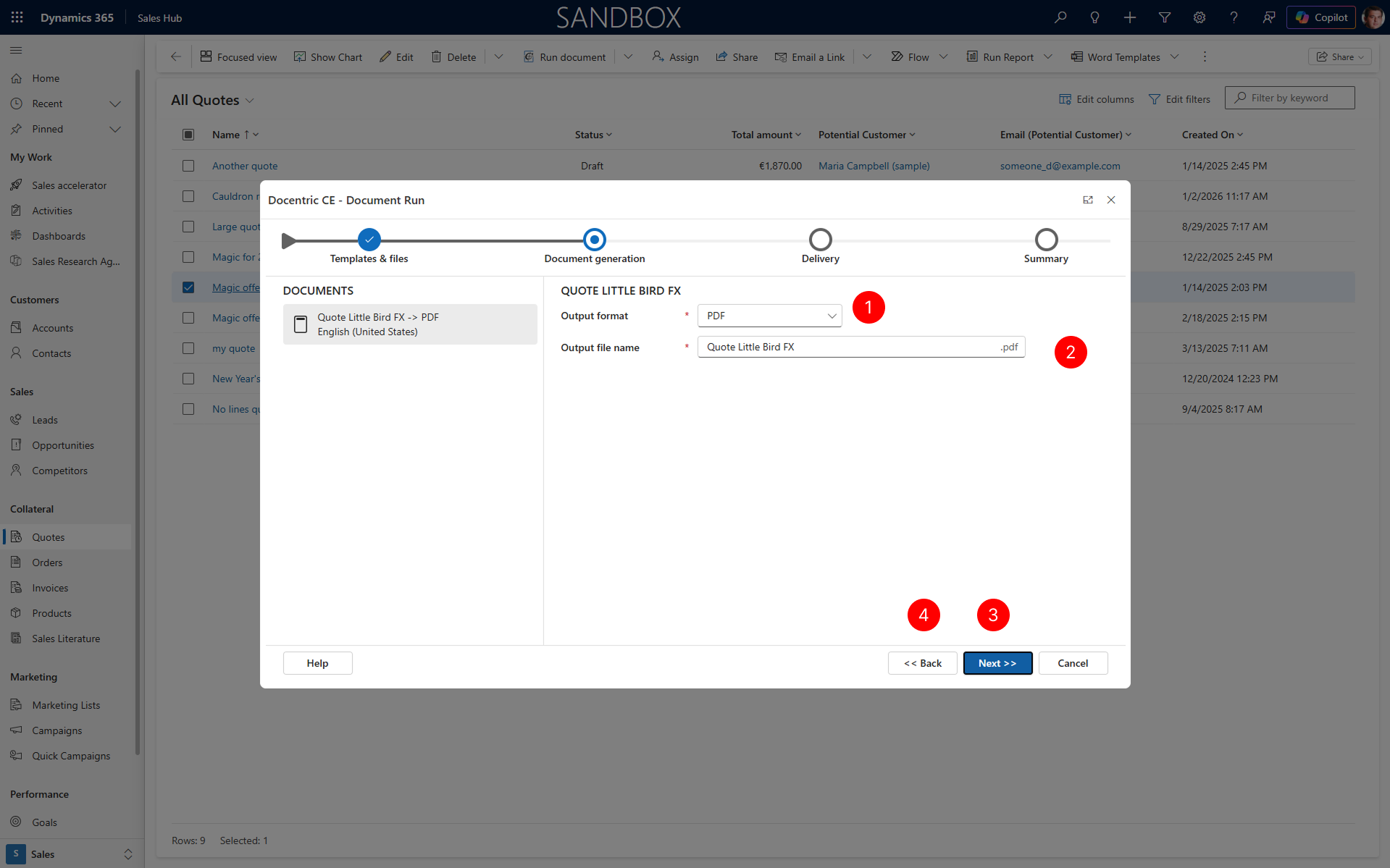Open the Another quote record link
The height and width of the screenshot is (868, 1390).
pyautogui.click(x=245, y=166)
